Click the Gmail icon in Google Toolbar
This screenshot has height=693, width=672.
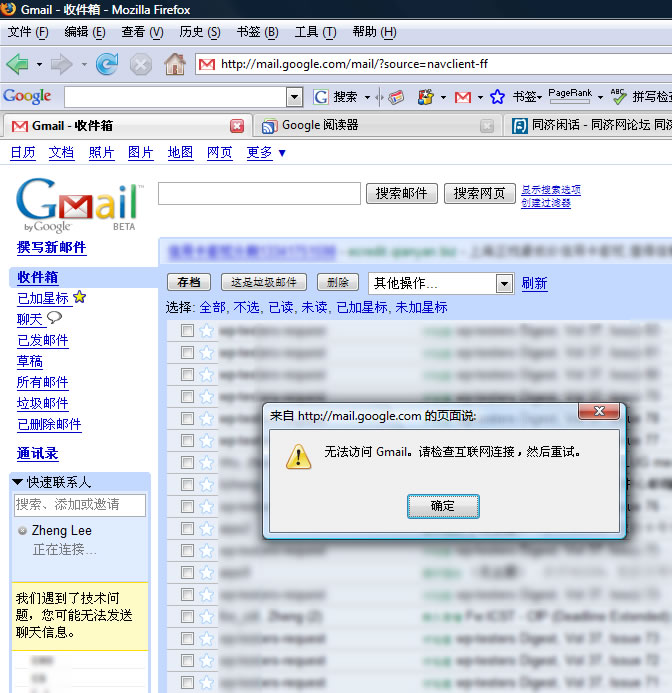tap(462, 97)
